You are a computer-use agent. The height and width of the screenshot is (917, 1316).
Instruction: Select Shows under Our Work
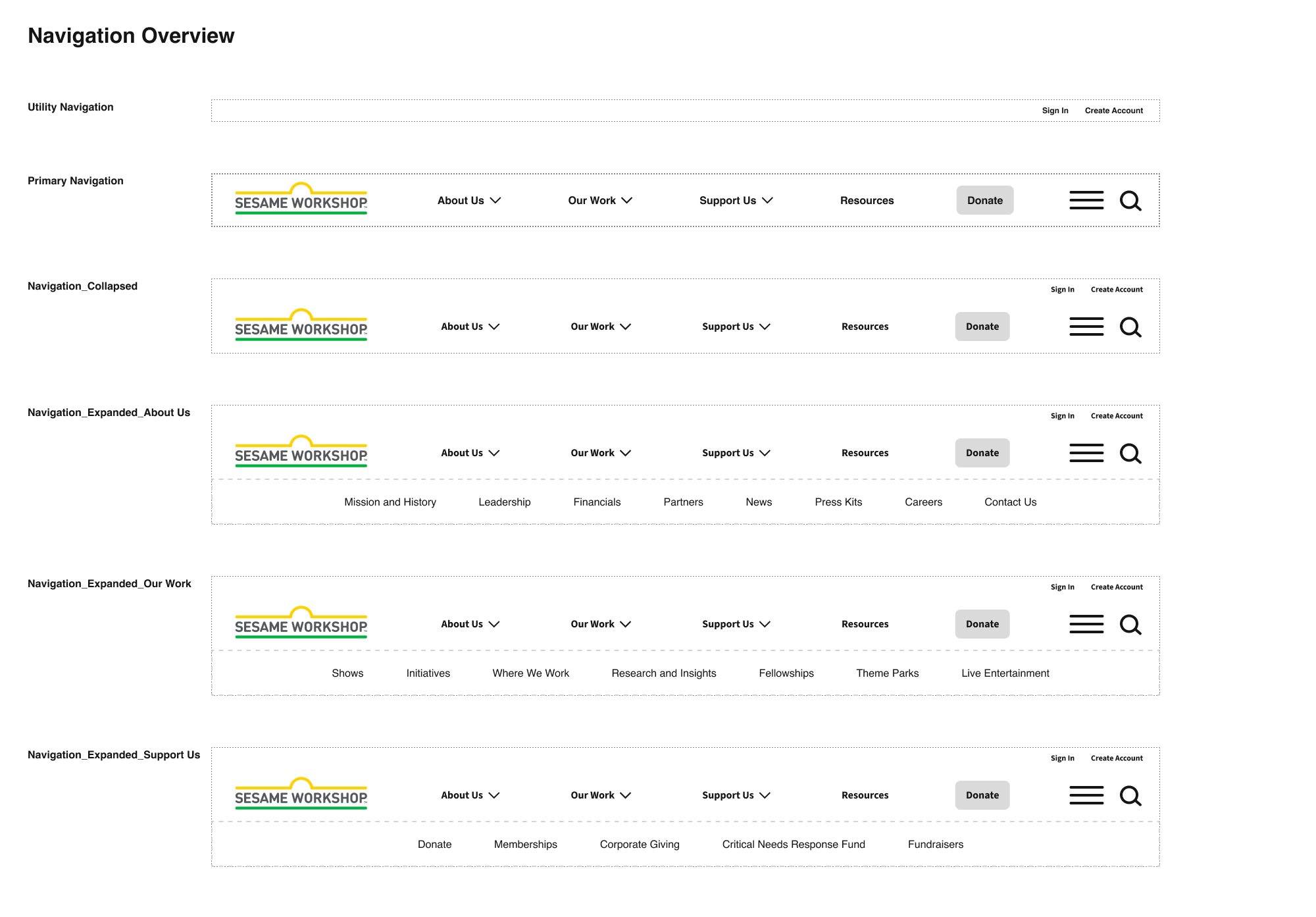click(x=347, y=673)
